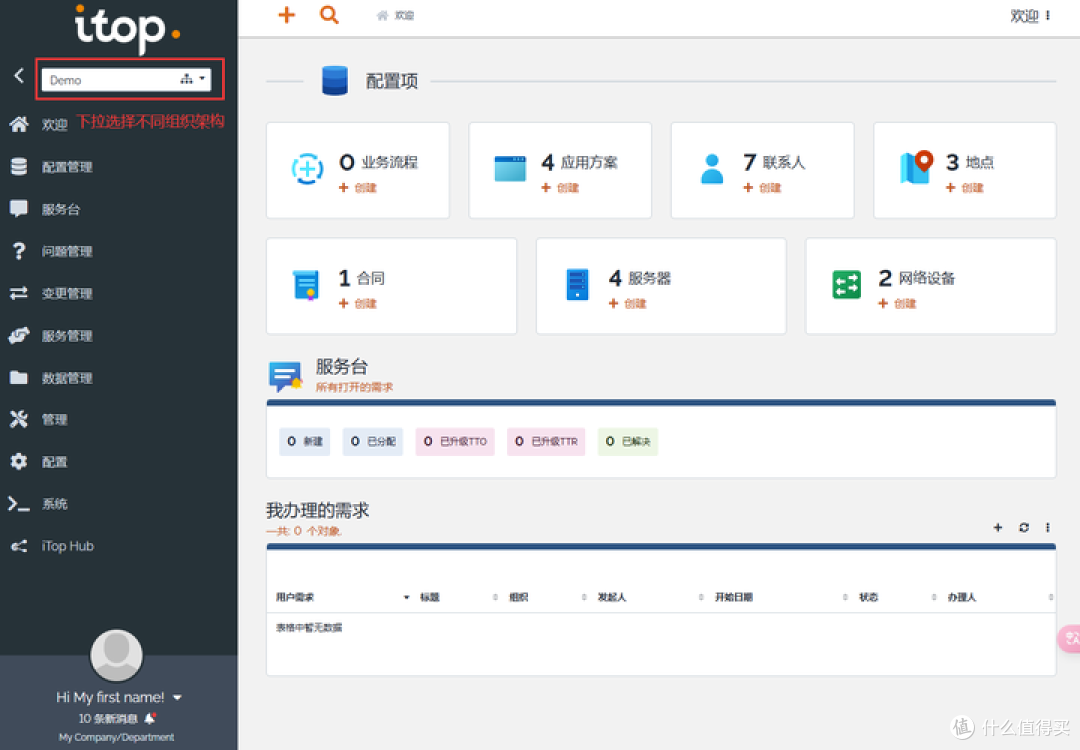This screenshot has height=750, width=1080.
Task: Click the 0 已升级TTR badge
Action: 546,441
